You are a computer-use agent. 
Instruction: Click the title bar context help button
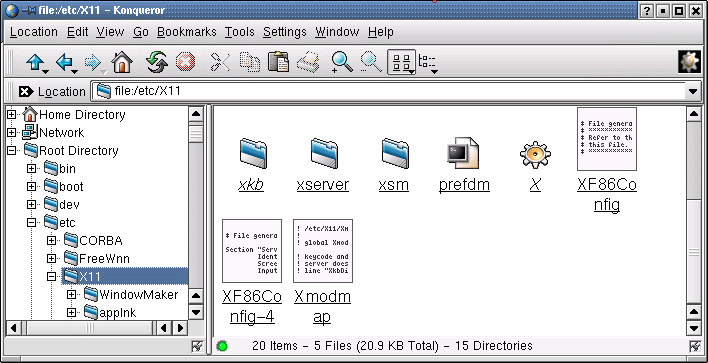(647, 11)
